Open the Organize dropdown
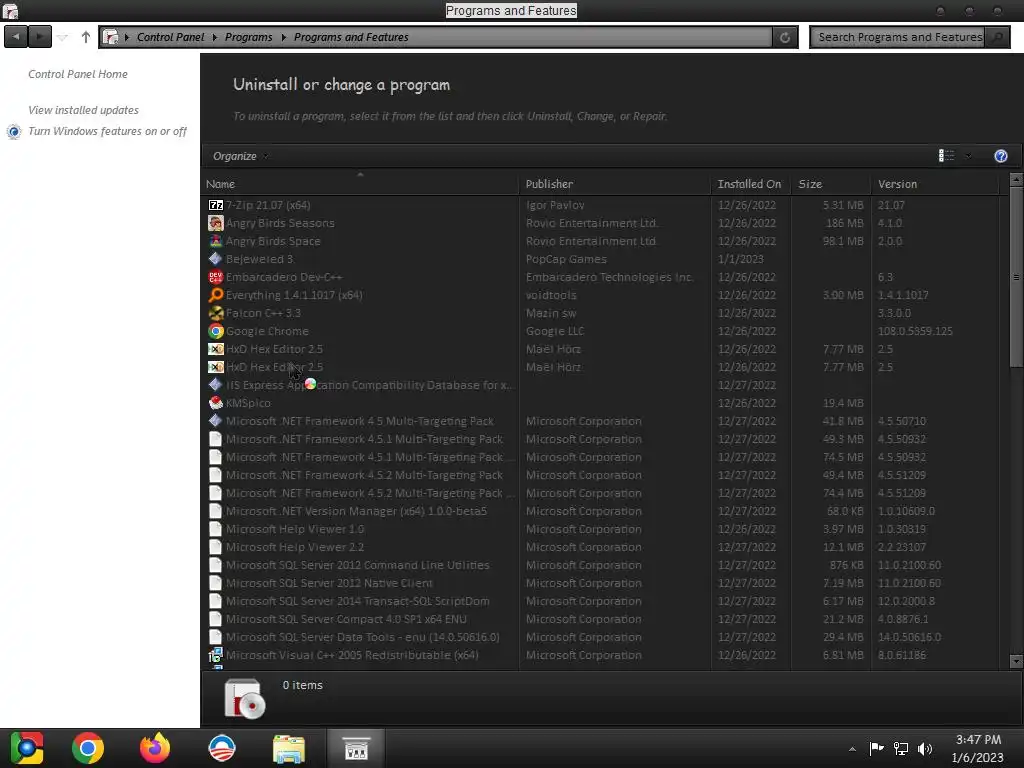This screenshot has height=768, width=1024. [240, 156]
